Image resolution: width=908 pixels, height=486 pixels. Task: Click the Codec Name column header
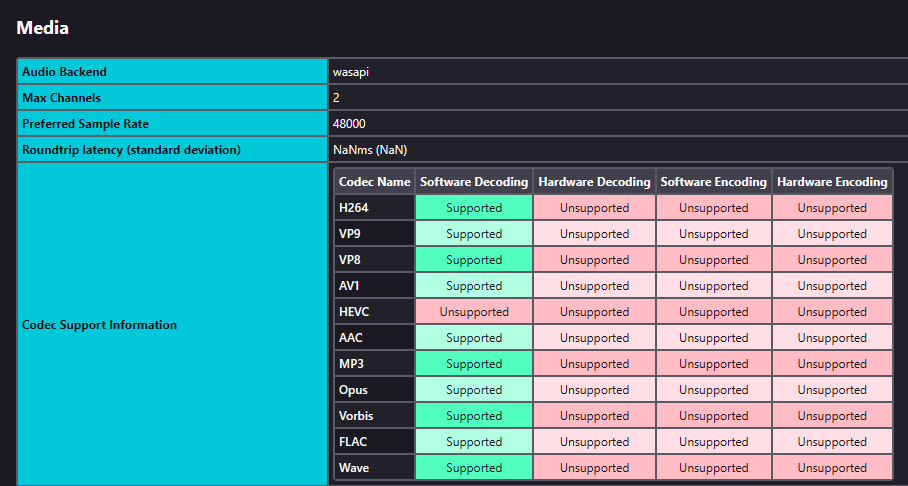(375, 182)
